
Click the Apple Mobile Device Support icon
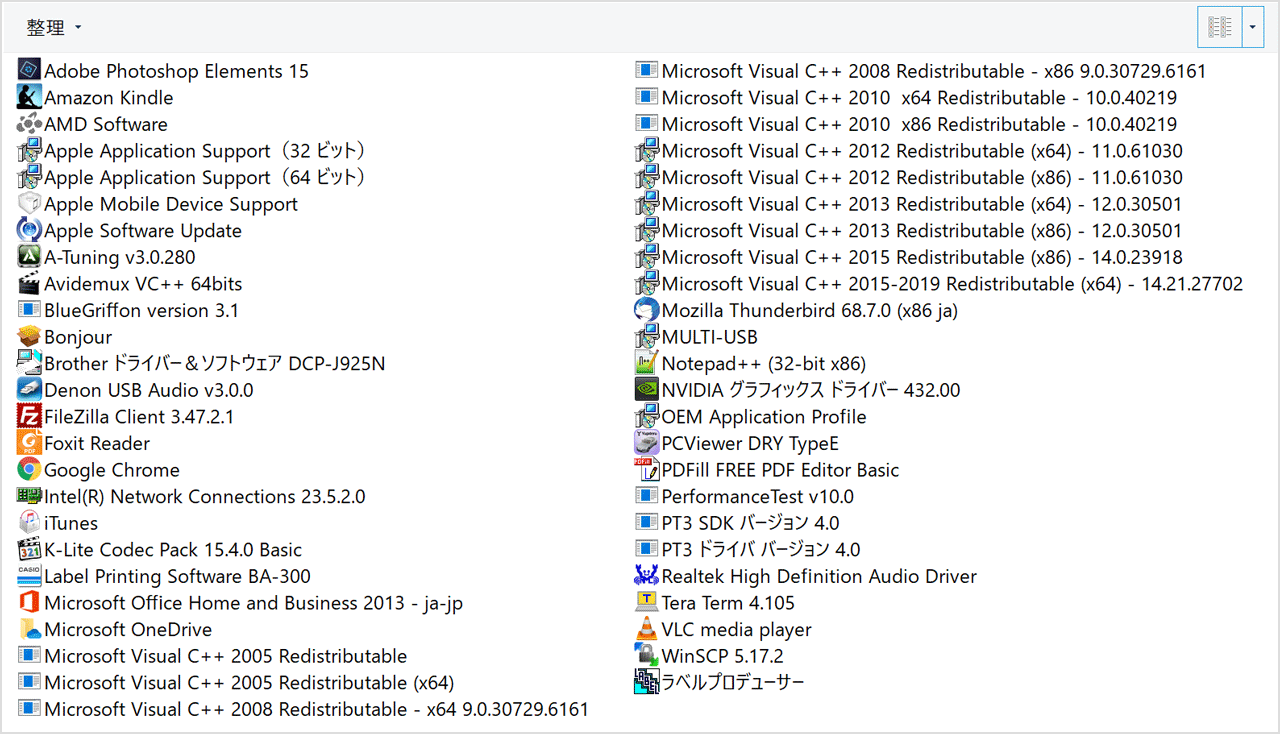29,203
